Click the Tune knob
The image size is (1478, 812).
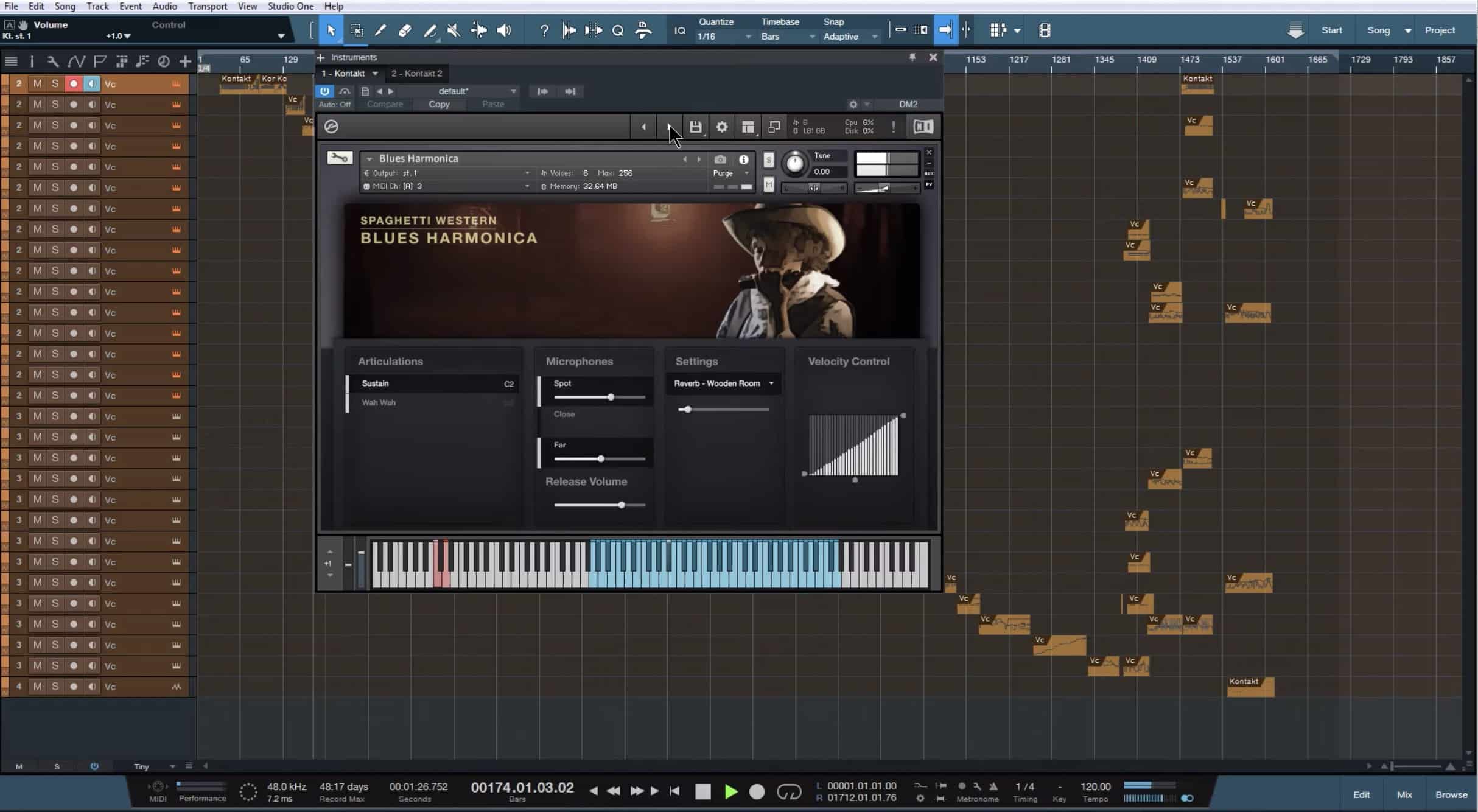(794, 163)
